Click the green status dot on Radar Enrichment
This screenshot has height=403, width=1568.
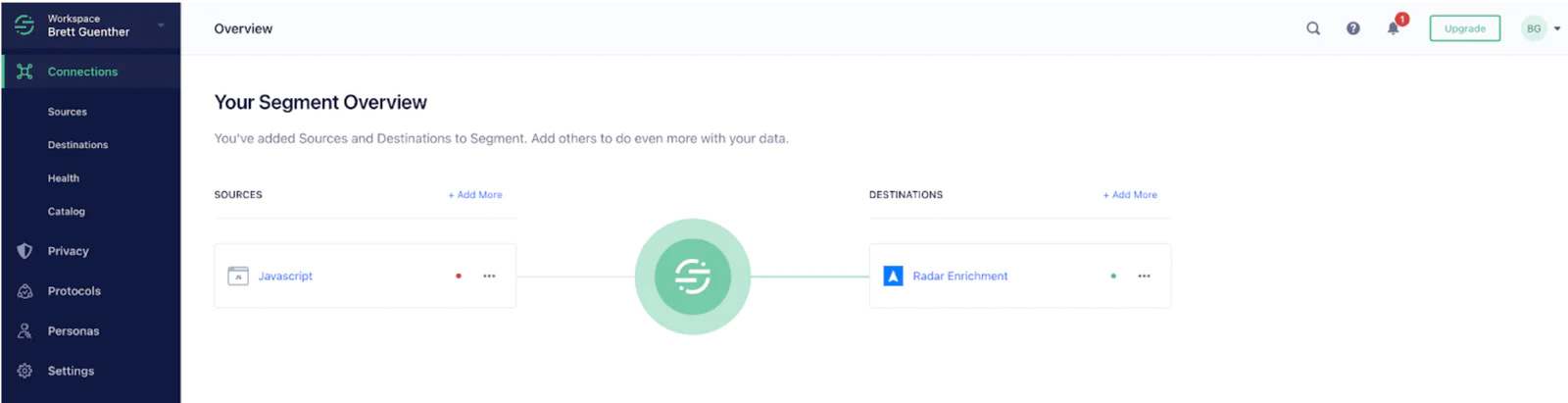1113,277
